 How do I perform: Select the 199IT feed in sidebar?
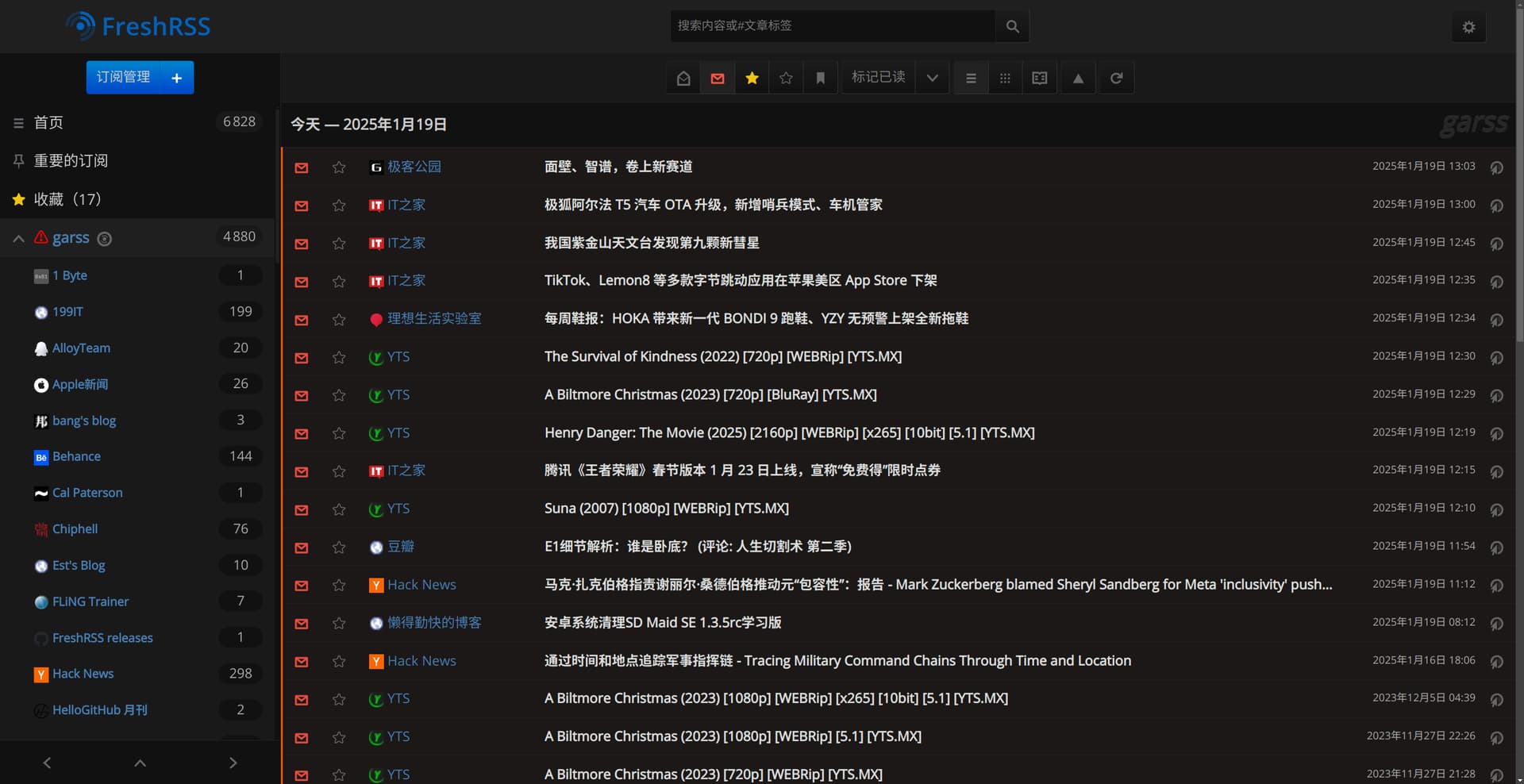point(67,312)
